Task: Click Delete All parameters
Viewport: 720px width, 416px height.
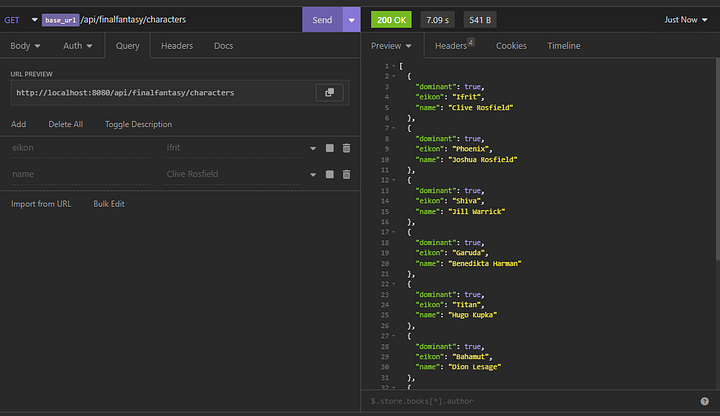Action: [66, 124]
